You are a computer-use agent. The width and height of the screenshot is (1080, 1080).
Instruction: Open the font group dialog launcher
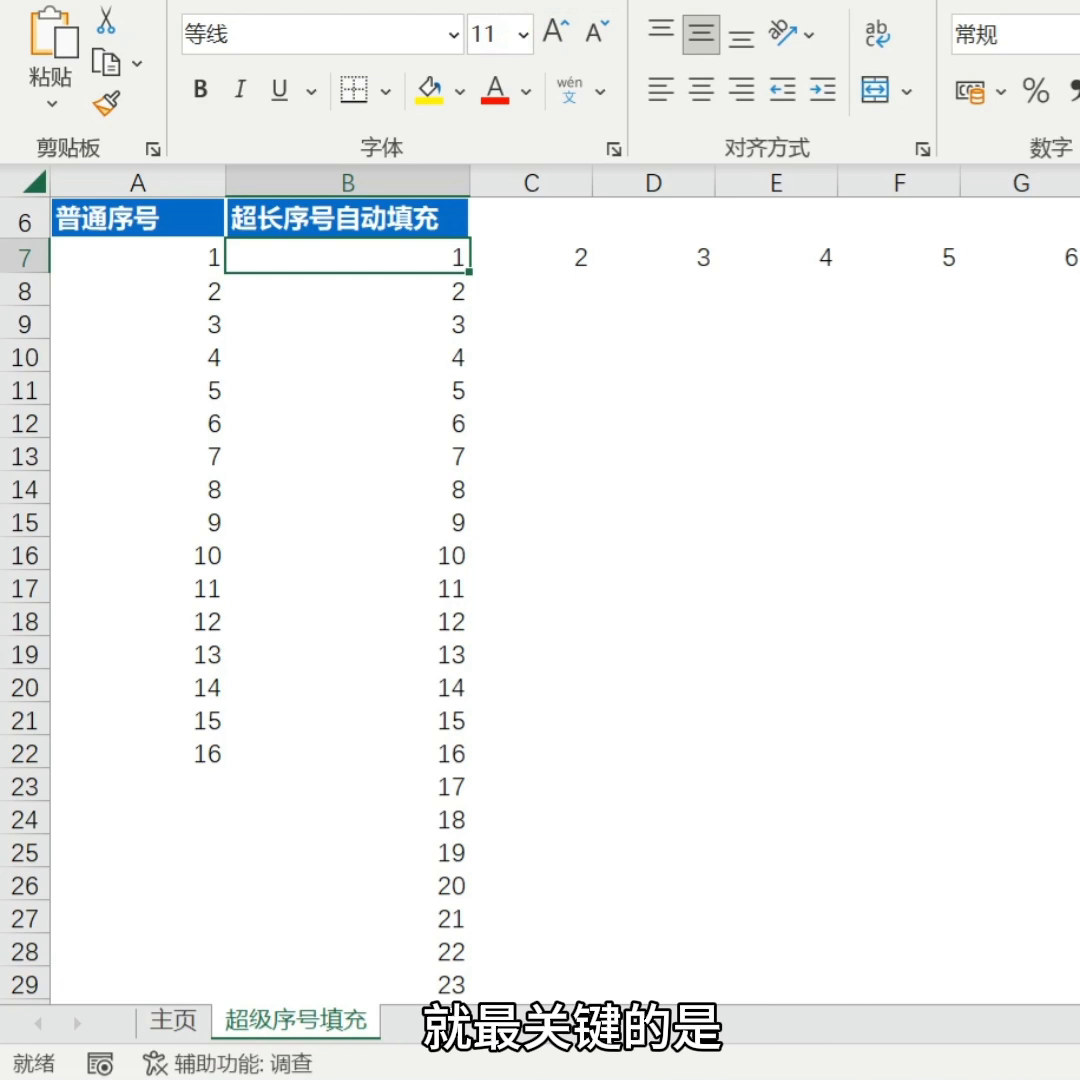tap(614, 149)
